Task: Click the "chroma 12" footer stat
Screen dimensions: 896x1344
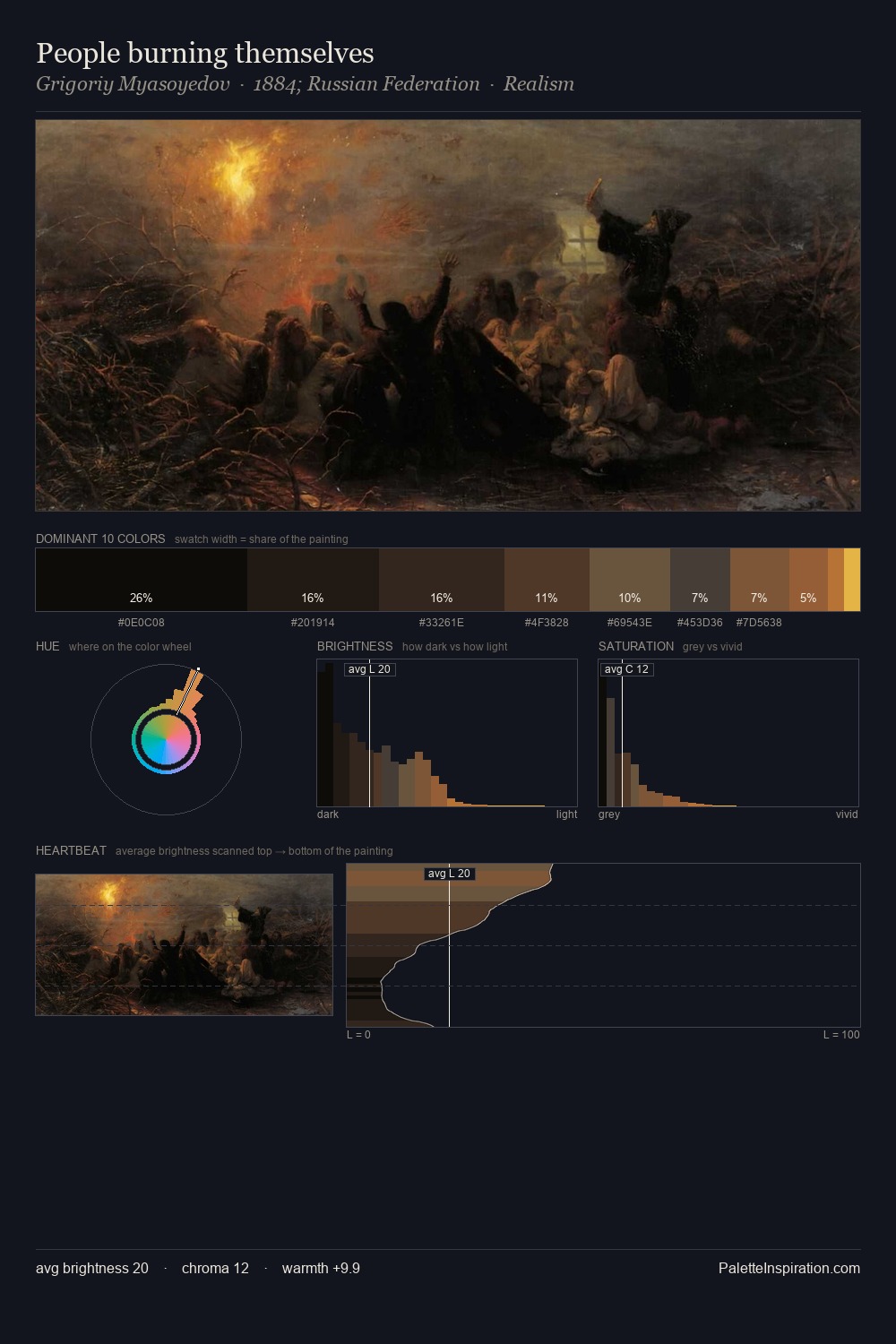Action: (x=215, y=1269)
